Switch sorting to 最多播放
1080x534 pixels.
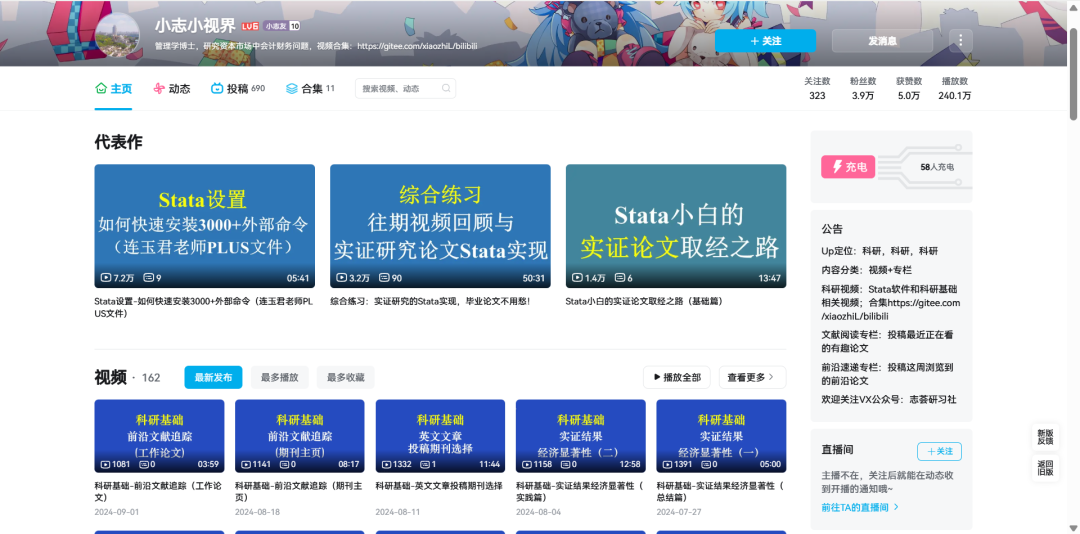pyautogui.click(x=279, y=377)
